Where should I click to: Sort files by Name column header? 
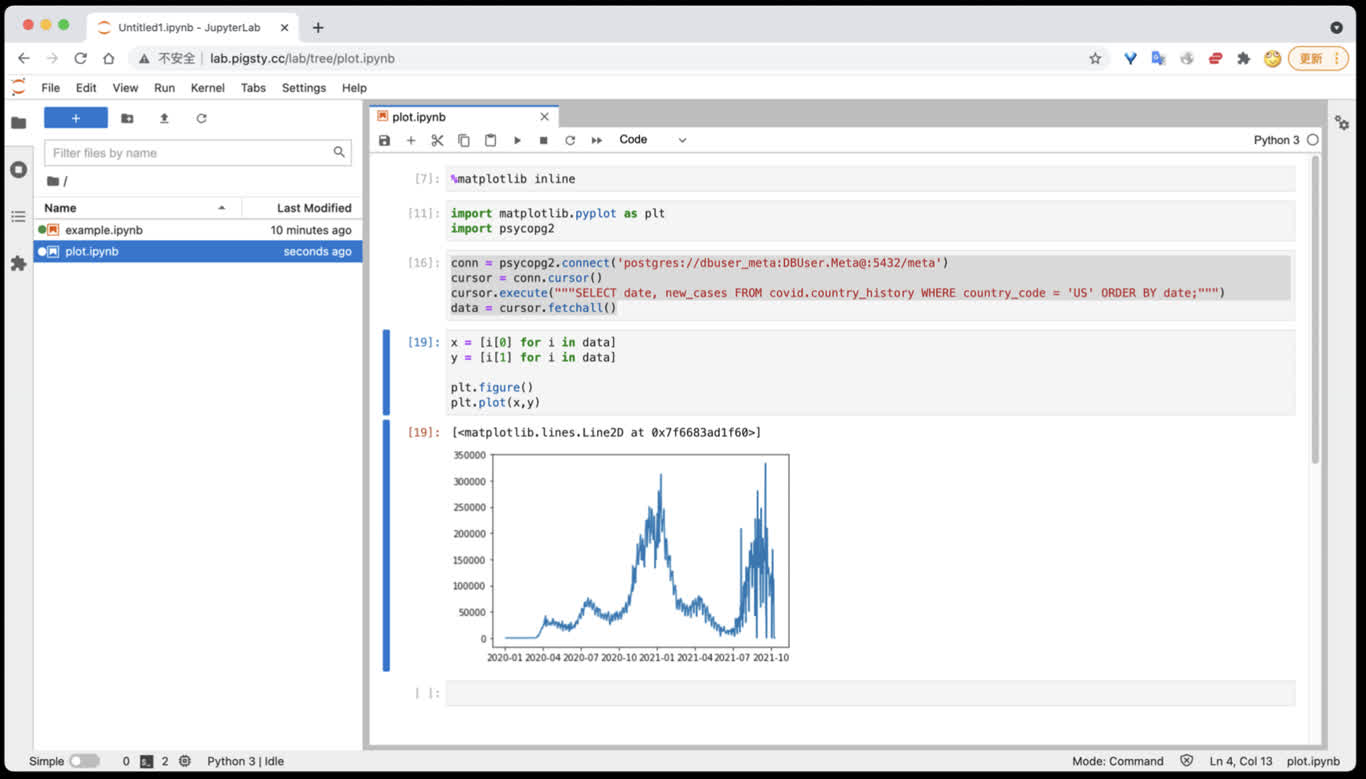pos(60,208)
